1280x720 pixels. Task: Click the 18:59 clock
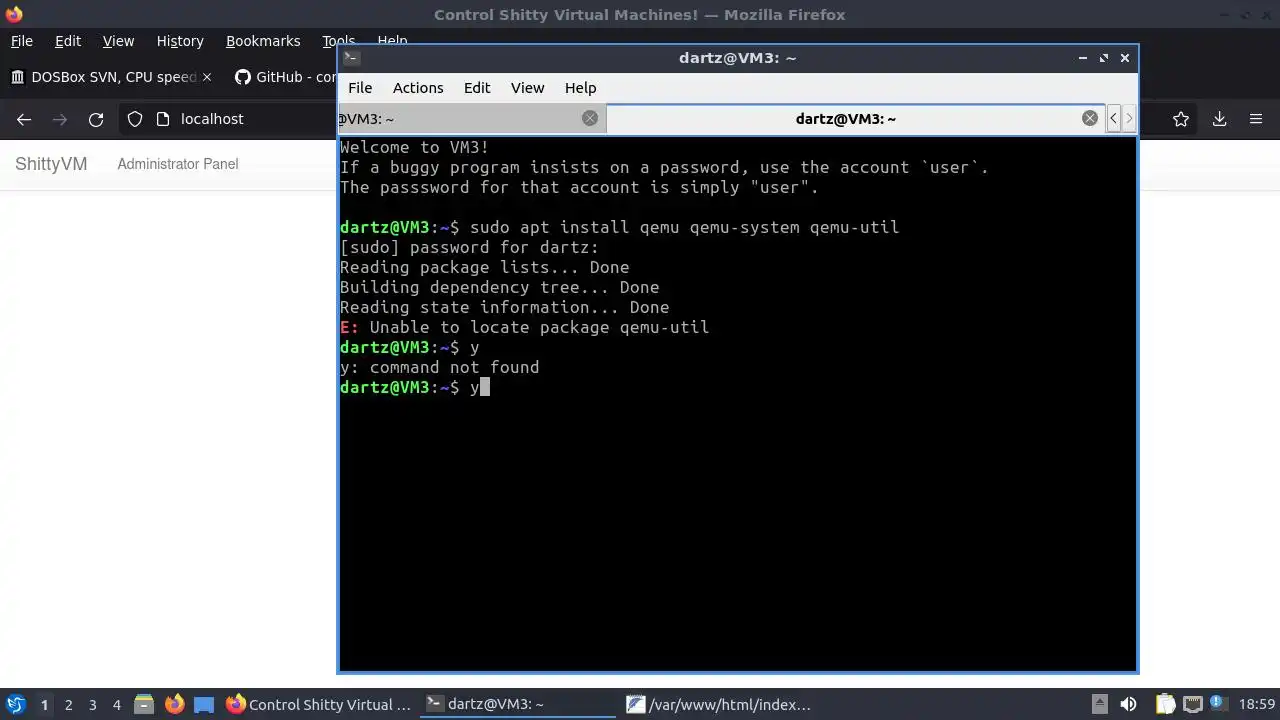tap(1257, 704)
